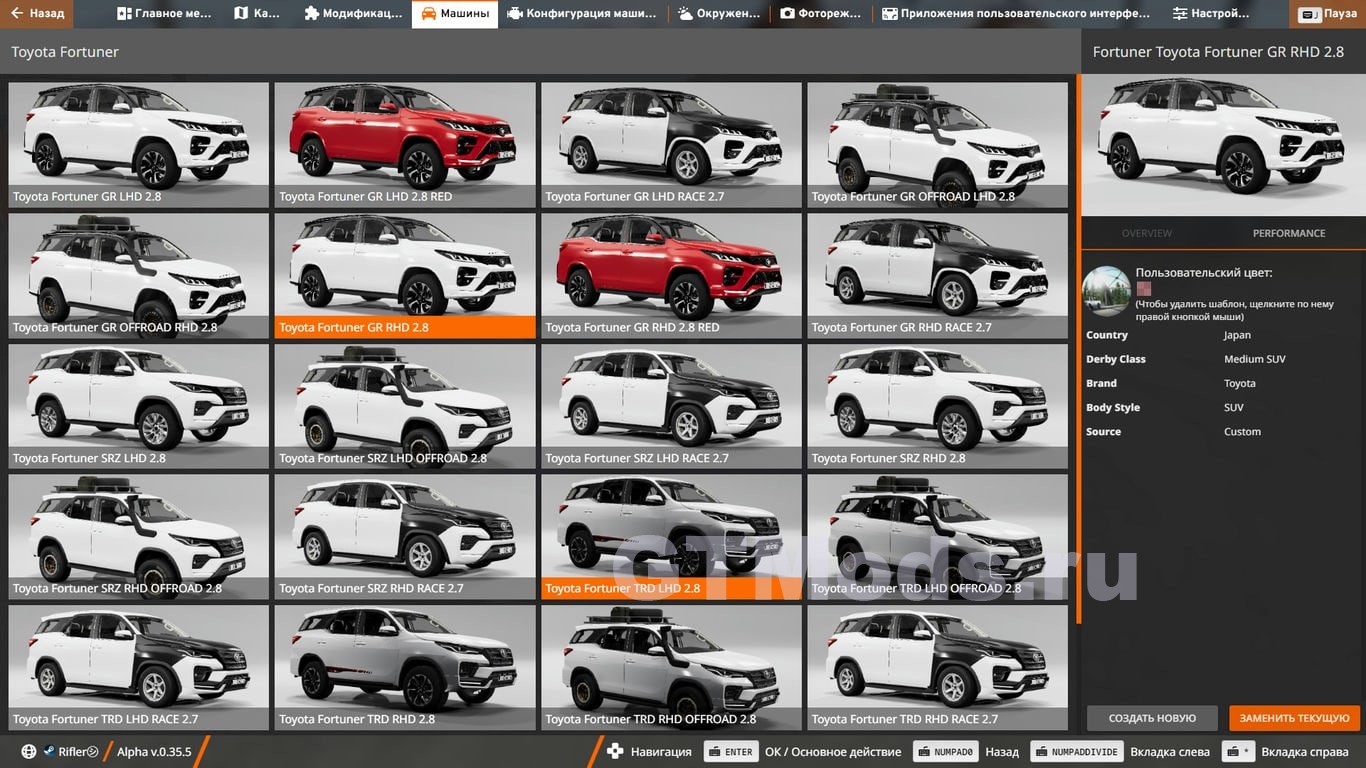Click the Source value Custom
The width and height of the screenshot is (1366, 768).
(1242, 432)
